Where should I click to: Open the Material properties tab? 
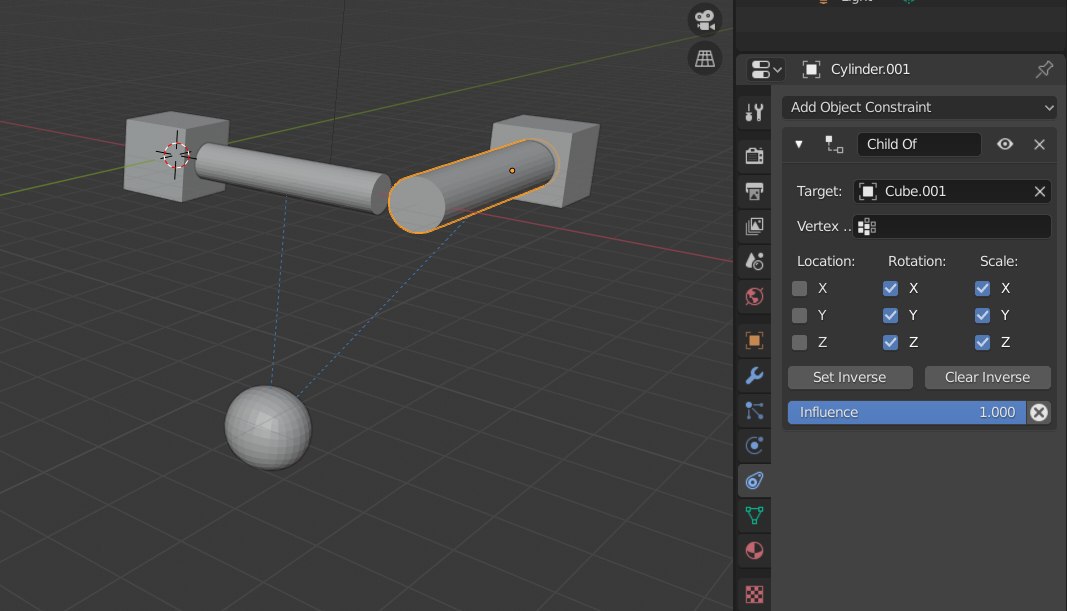pos(754,550)
